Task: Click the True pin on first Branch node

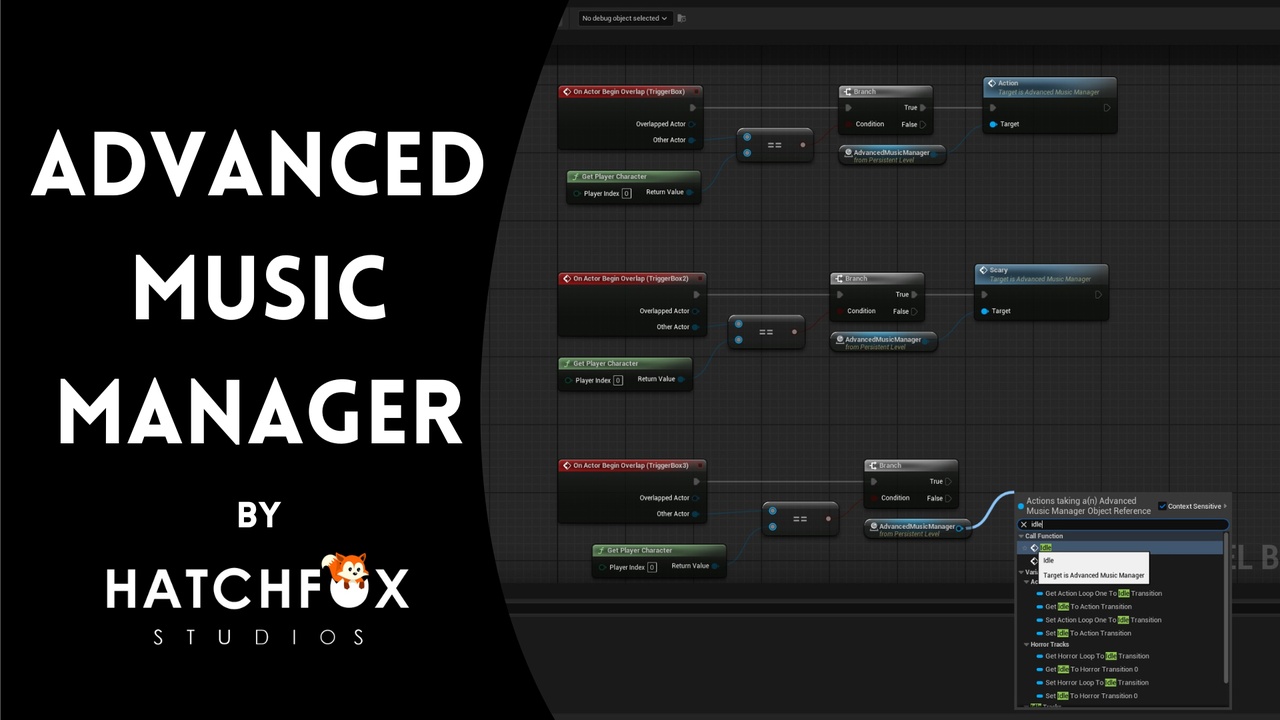Action: point(923,108)
